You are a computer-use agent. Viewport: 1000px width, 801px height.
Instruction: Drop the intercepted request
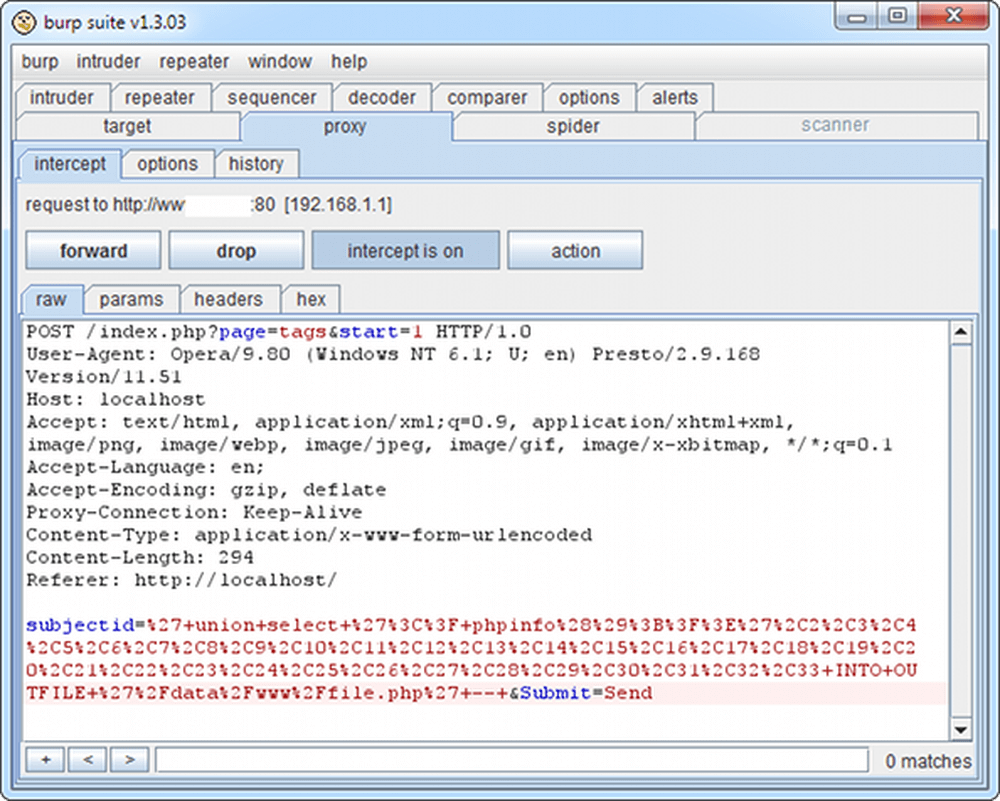coord(236,250)
